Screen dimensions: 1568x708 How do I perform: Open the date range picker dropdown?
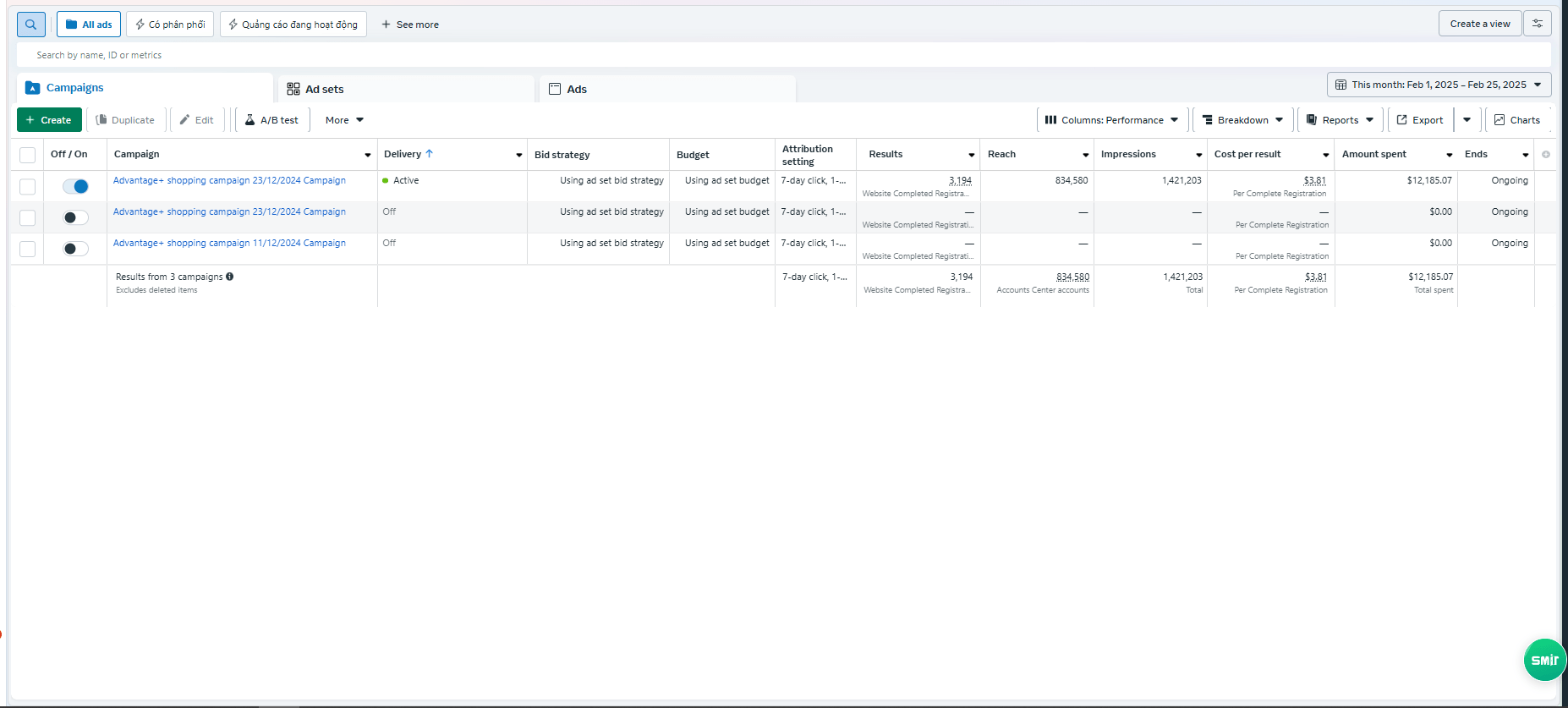pyautogui.click(x=1439, y=85)
